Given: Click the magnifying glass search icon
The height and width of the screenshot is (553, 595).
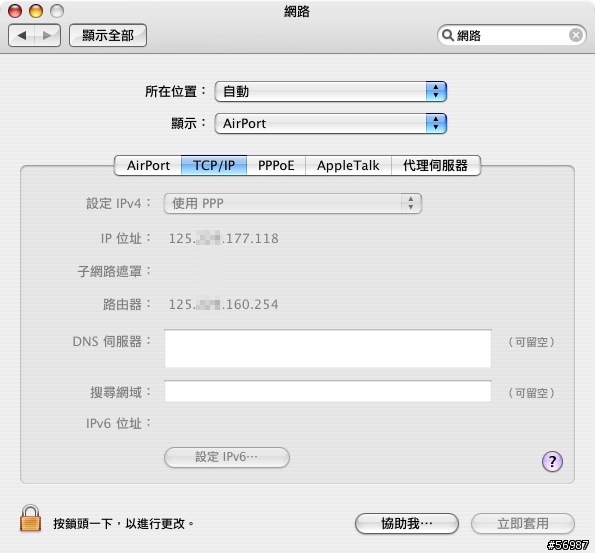Looking at the screenshot, I should [448, 35].
